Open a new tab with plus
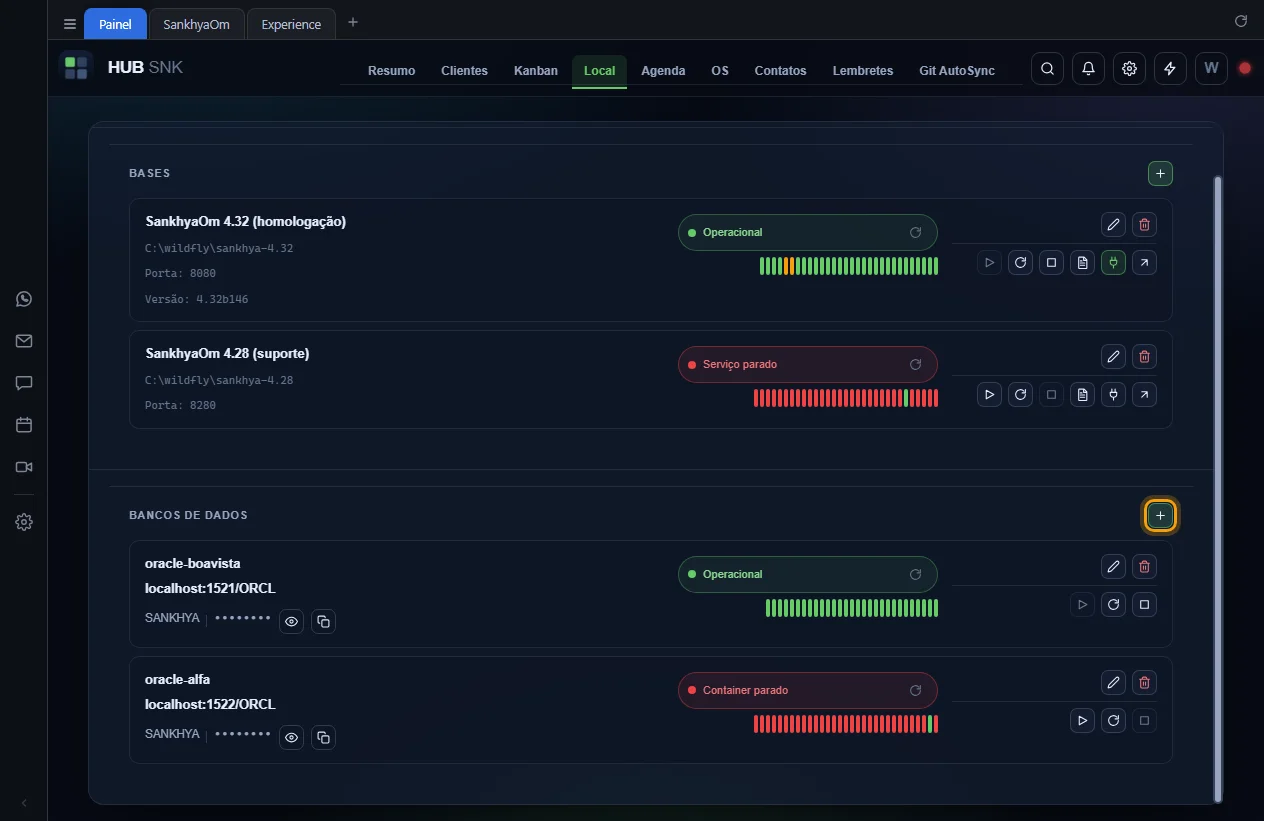Viewport: 1264px width, 821px height. point(352,22)
